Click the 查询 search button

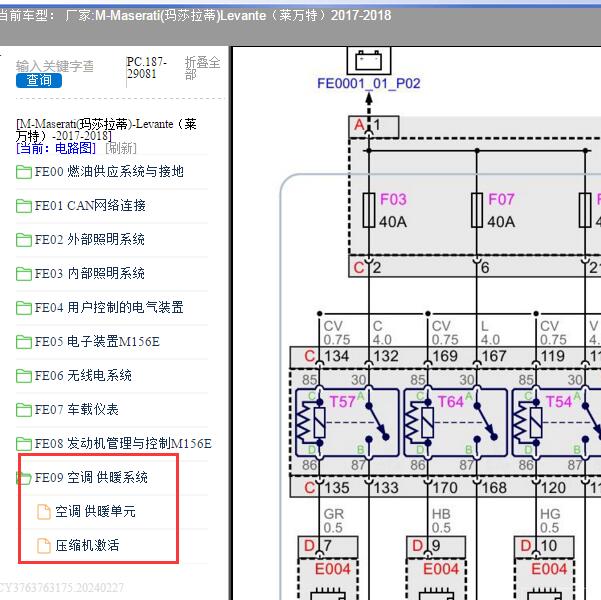point(39,81)
